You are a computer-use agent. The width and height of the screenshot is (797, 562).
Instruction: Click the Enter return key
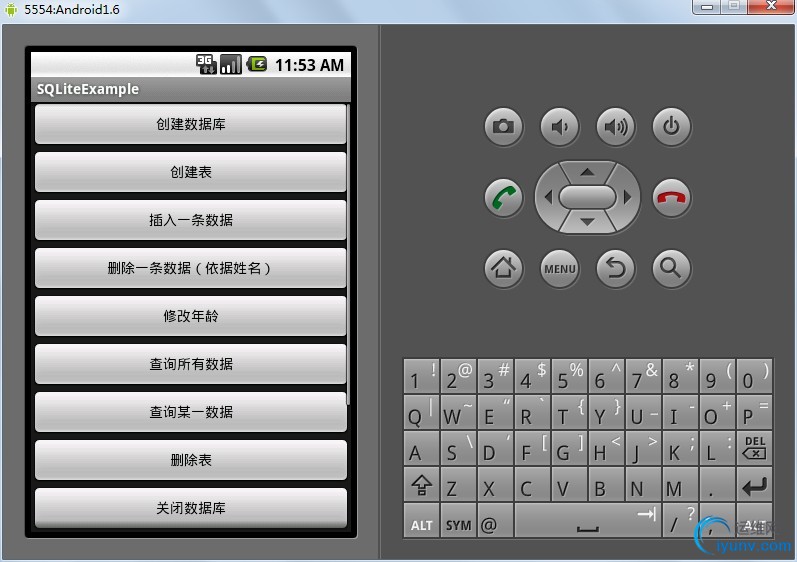[x=754, y=485]
